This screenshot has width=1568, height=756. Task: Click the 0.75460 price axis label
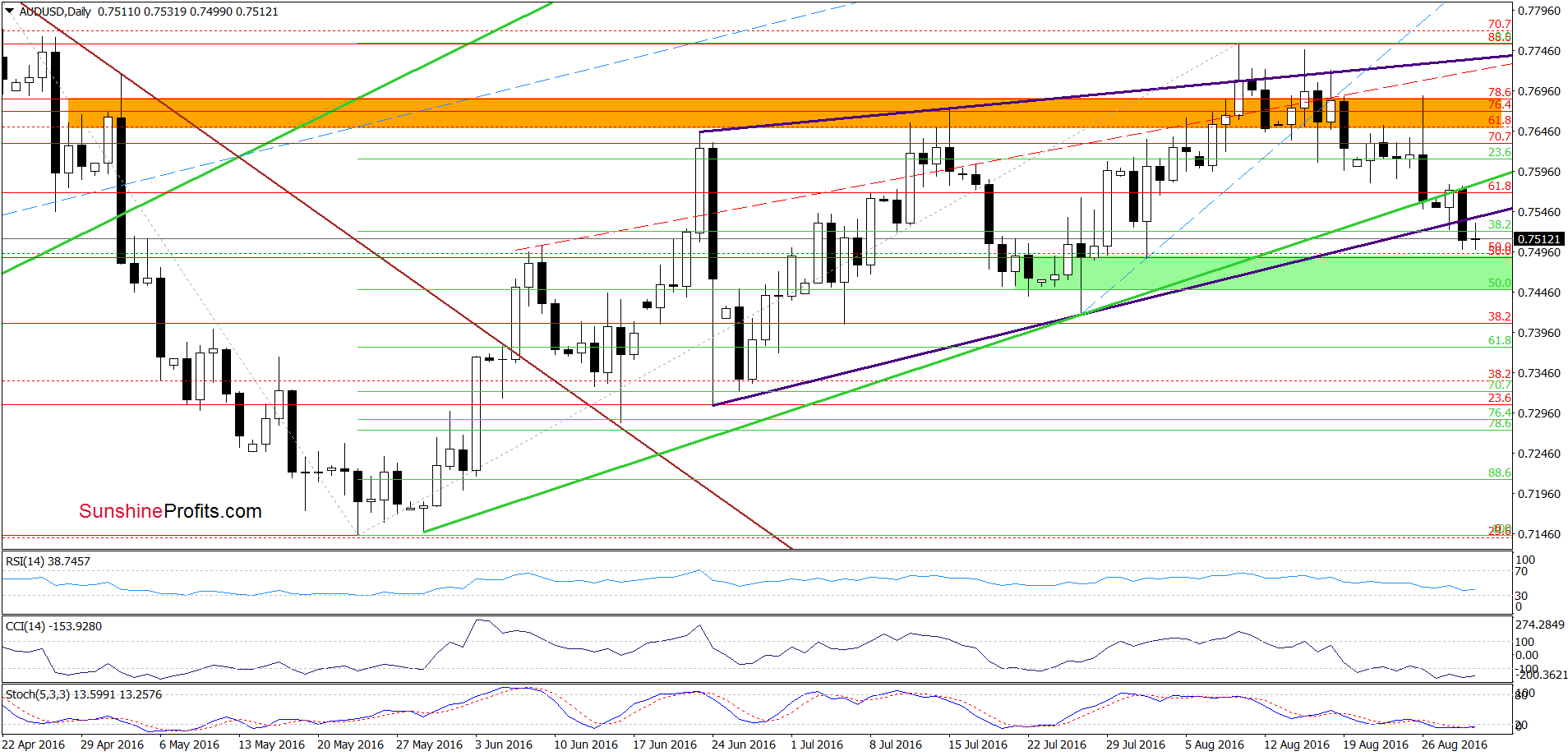1538,212
